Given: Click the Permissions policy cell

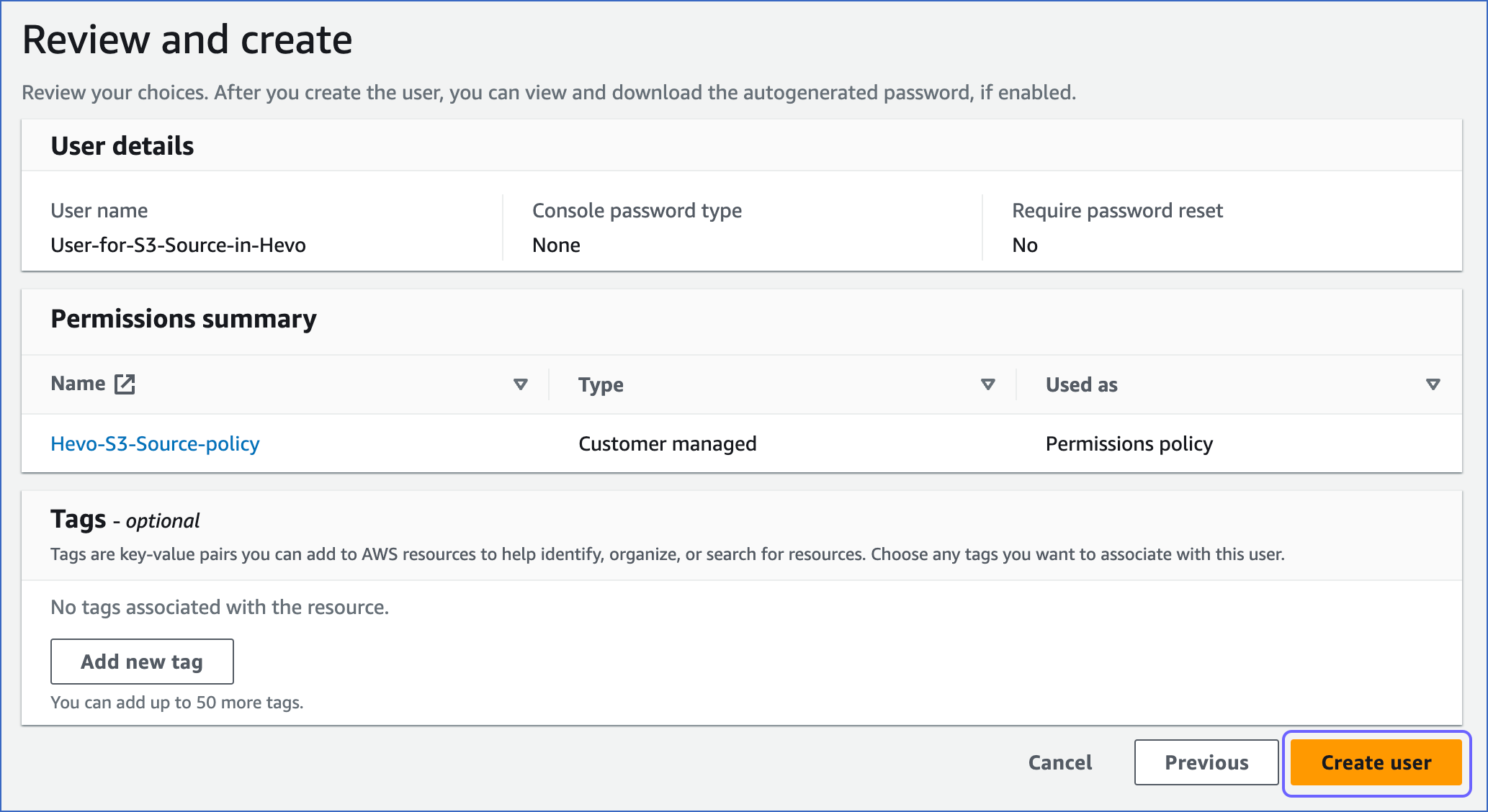Looking at the screenshot, I should point(1129,443).
